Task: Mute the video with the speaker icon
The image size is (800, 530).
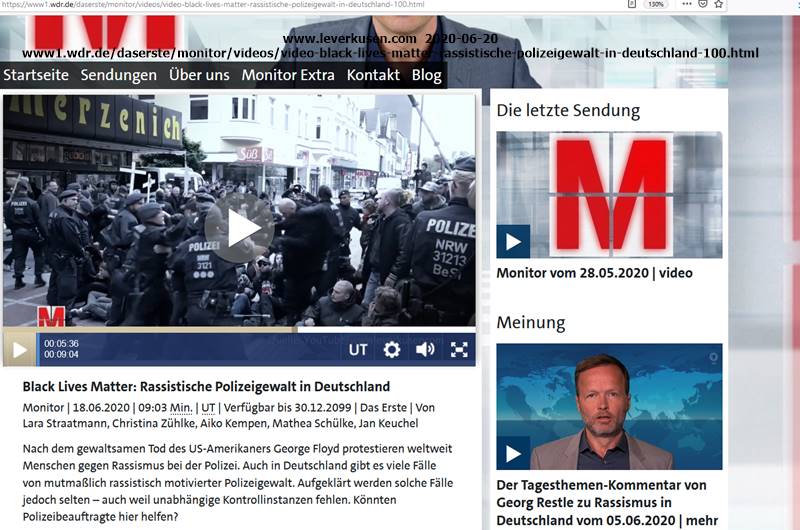Action: pos(425,349)
